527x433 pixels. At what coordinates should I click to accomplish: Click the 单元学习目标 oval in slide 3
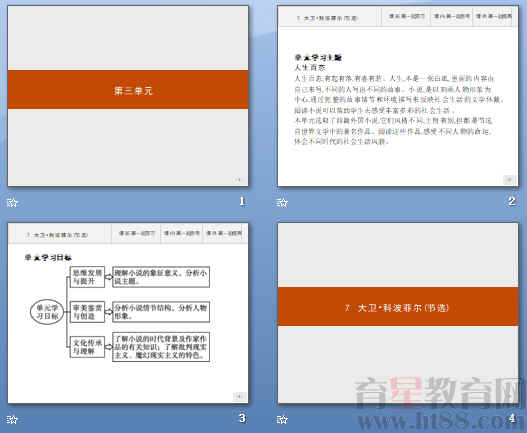click(x=47, y=312)
